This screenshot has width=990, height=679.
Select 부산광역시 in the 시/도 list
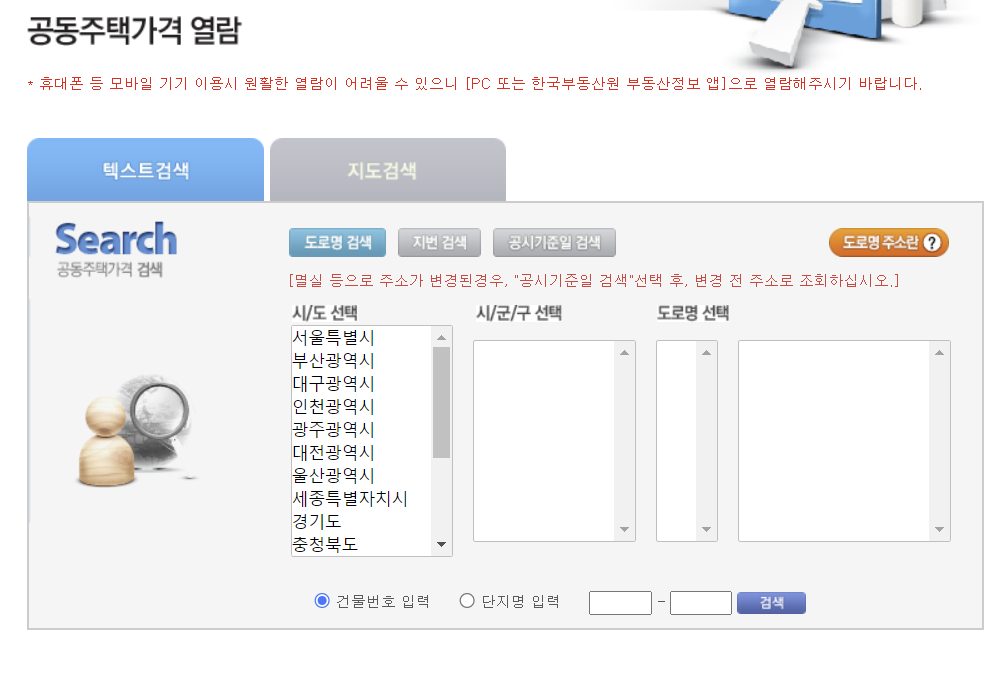coord(361,361)
